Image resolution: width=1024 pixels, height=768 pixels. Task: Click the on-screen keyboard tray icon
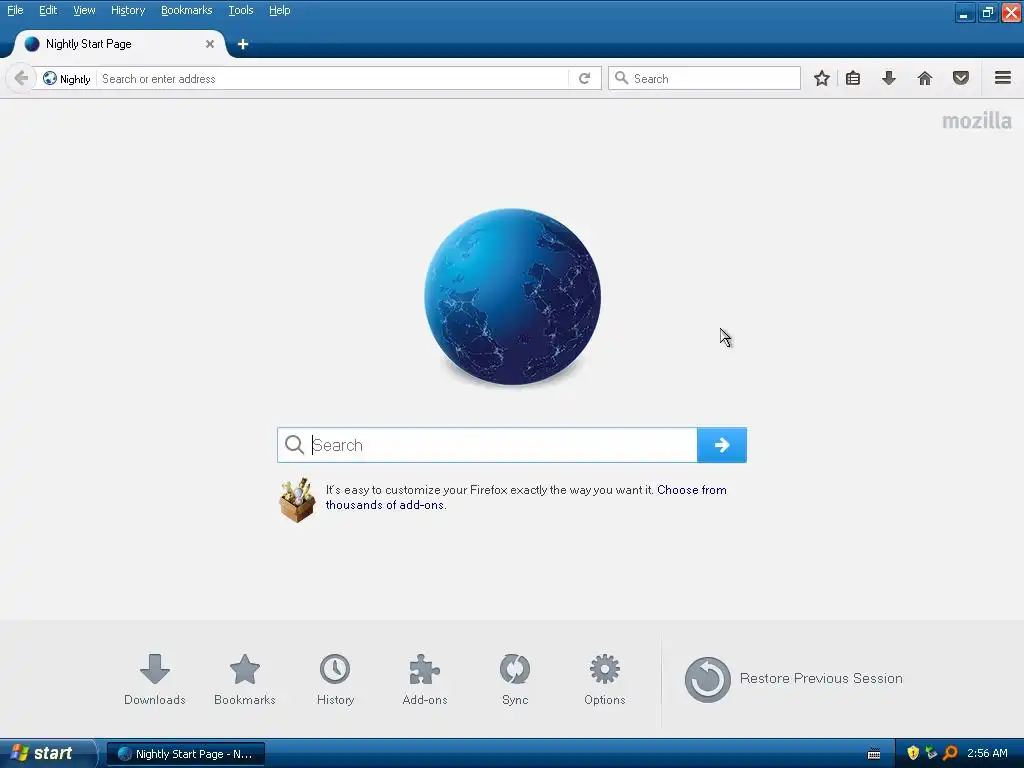(874, 754)
